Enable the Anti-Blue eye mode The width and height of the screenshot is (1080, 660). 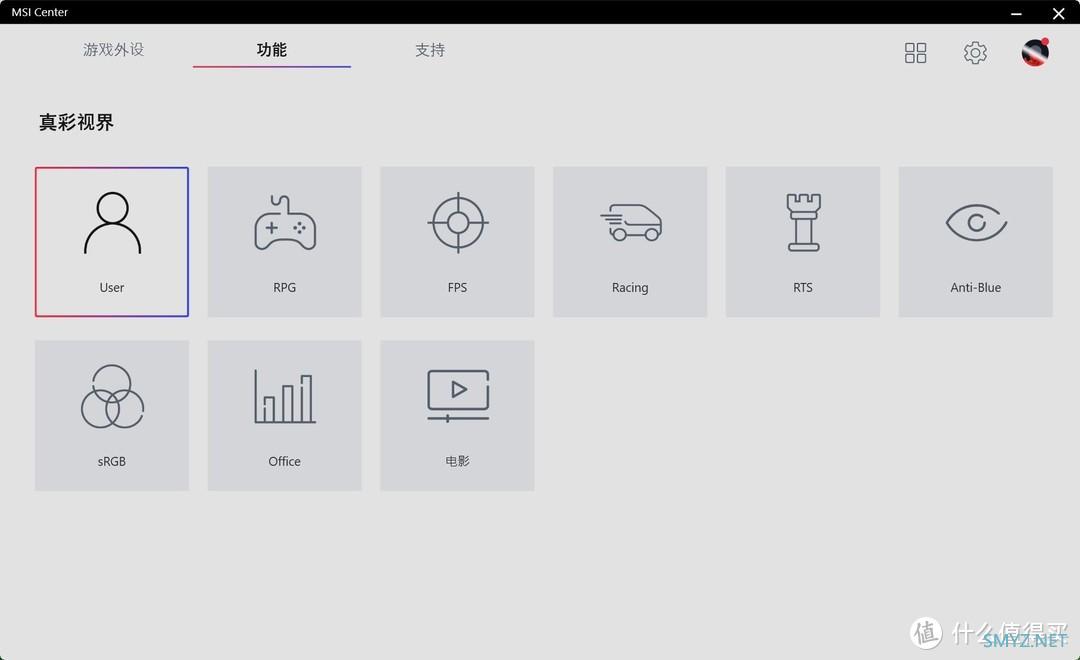click(x=976, y=242)
